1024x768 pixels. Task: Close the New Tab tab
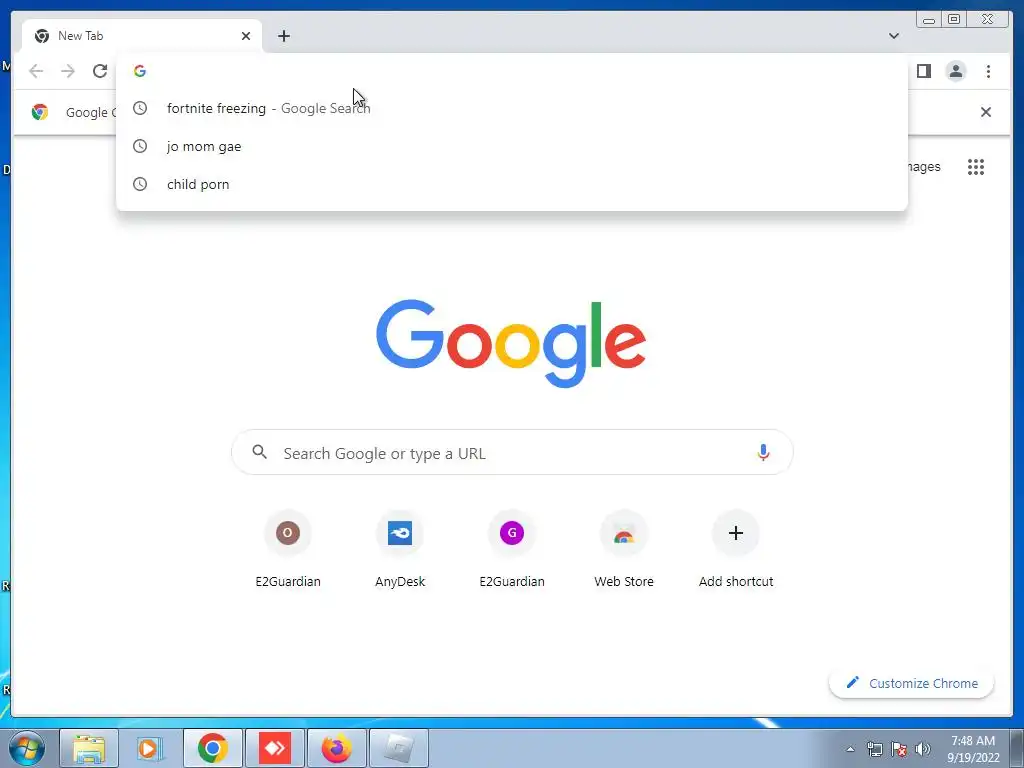[246, 36]
